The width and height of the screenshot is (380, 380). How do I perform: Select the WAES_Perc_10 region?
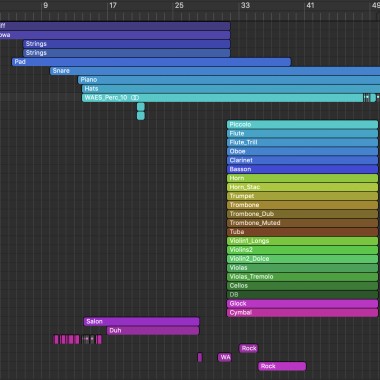[x=223, y=98]
